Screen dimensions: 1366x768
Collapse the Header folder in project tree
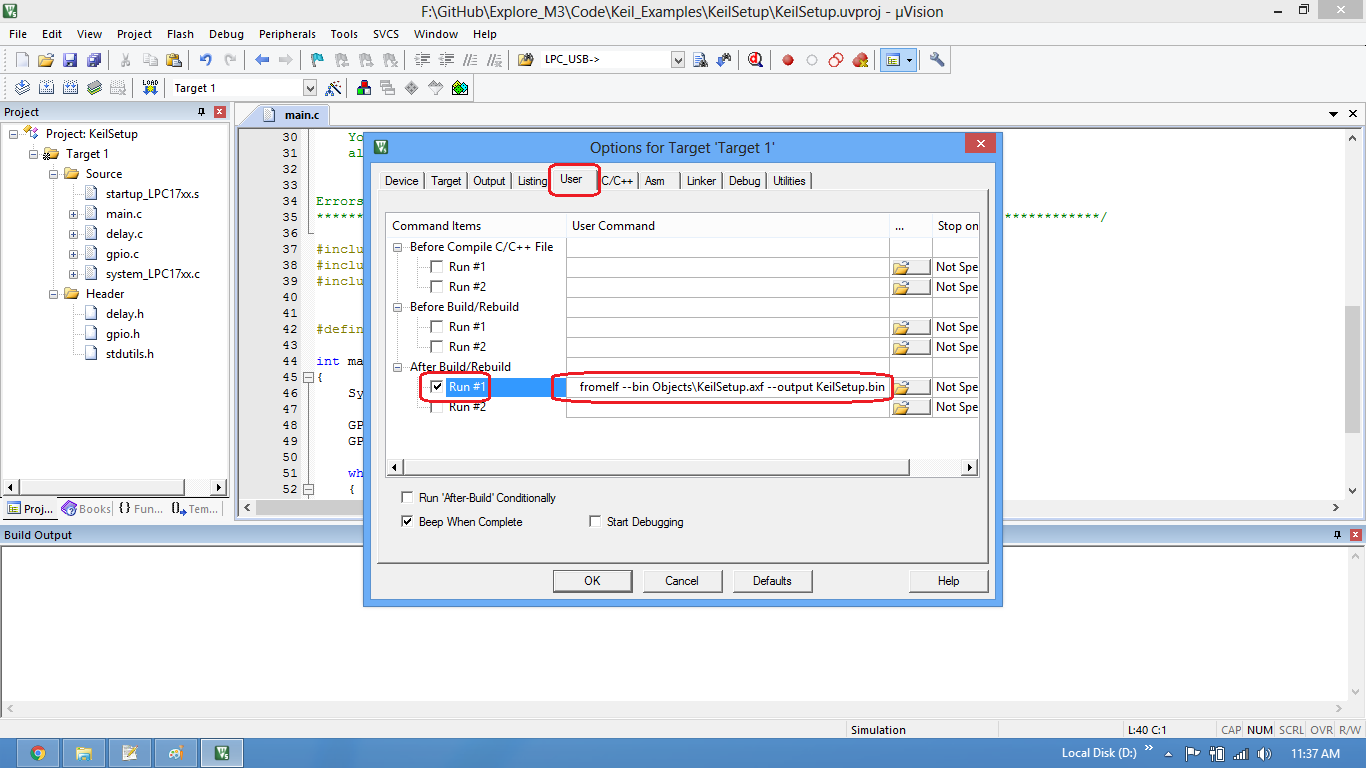54,294
